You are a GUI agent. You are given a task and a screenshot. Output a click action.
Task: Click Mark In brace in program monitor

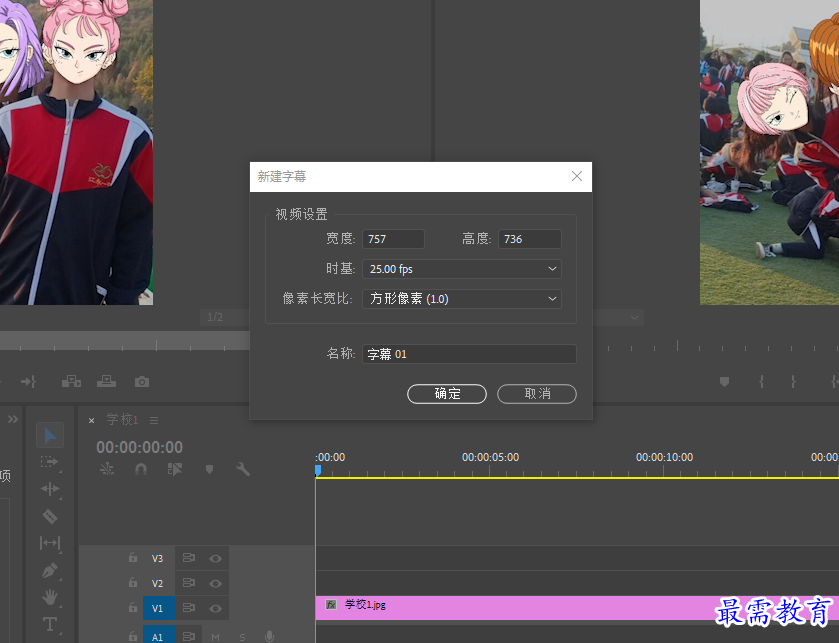761,381
